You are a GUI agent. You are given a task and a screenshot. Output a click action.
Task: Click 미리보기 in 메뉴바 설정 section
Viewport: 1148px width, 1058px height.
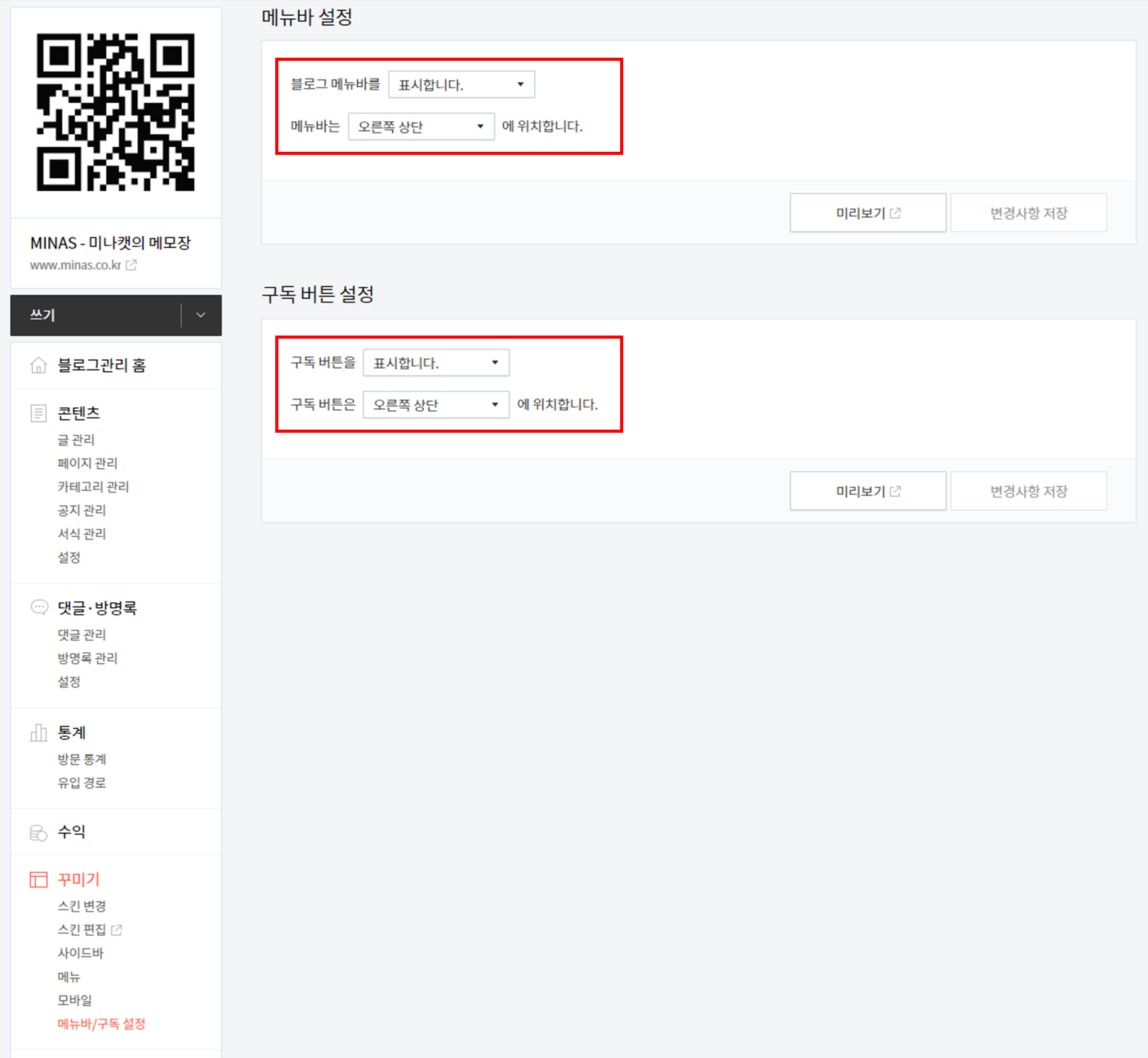point(868,213)
